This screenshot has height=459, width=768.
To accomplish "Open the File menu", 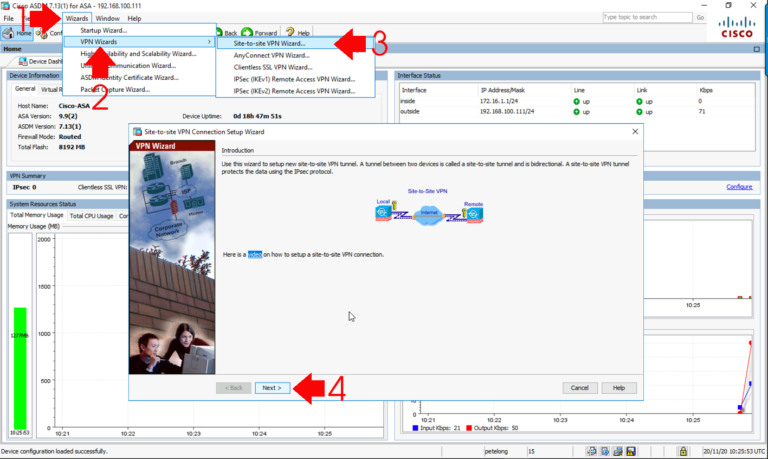I will pyautogui.click(x=9, y=18).
